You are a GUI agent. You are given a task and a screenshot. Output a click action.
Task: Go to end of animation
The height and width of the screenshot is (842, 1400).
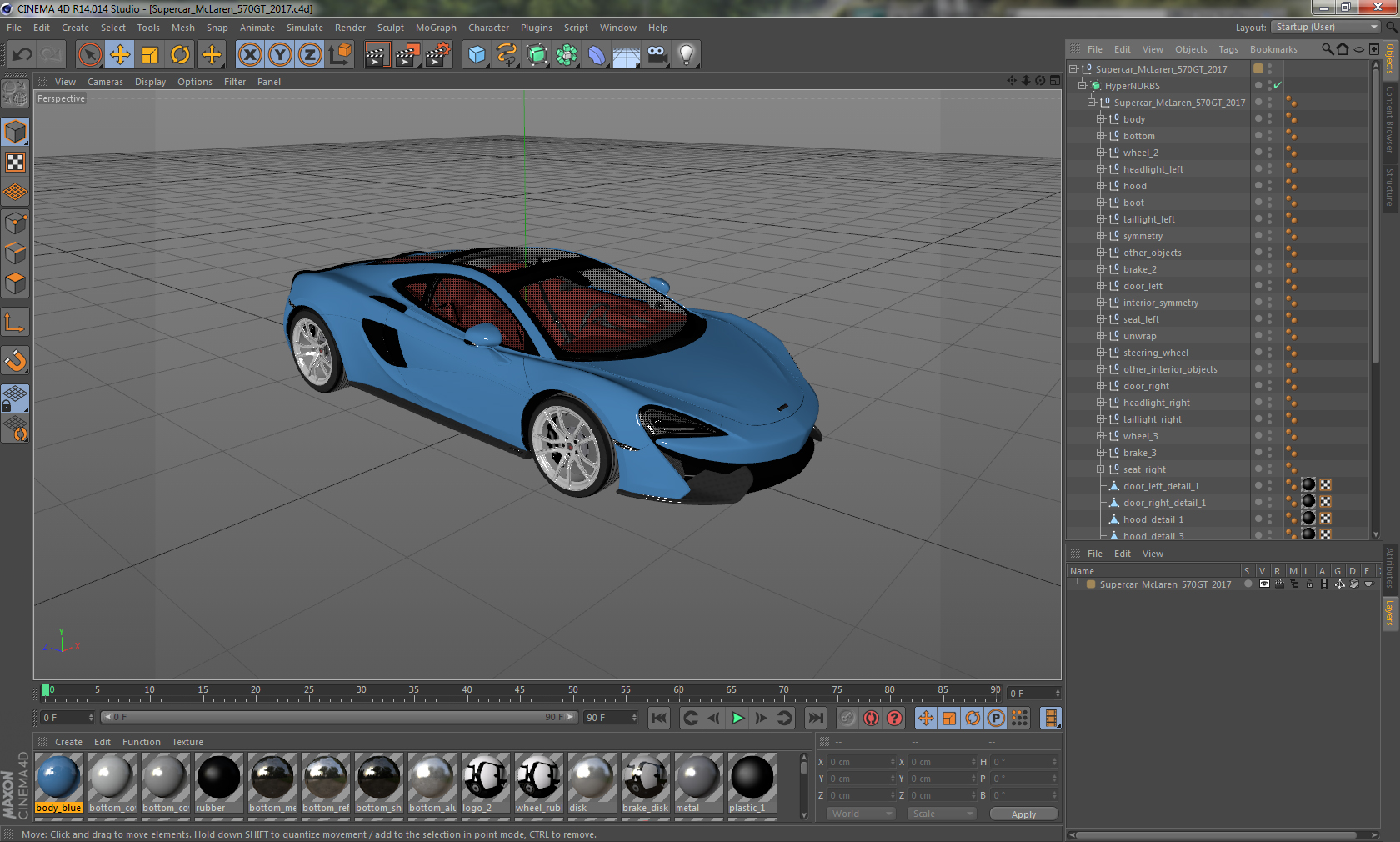pyautogui.click(x=816, y=718)
